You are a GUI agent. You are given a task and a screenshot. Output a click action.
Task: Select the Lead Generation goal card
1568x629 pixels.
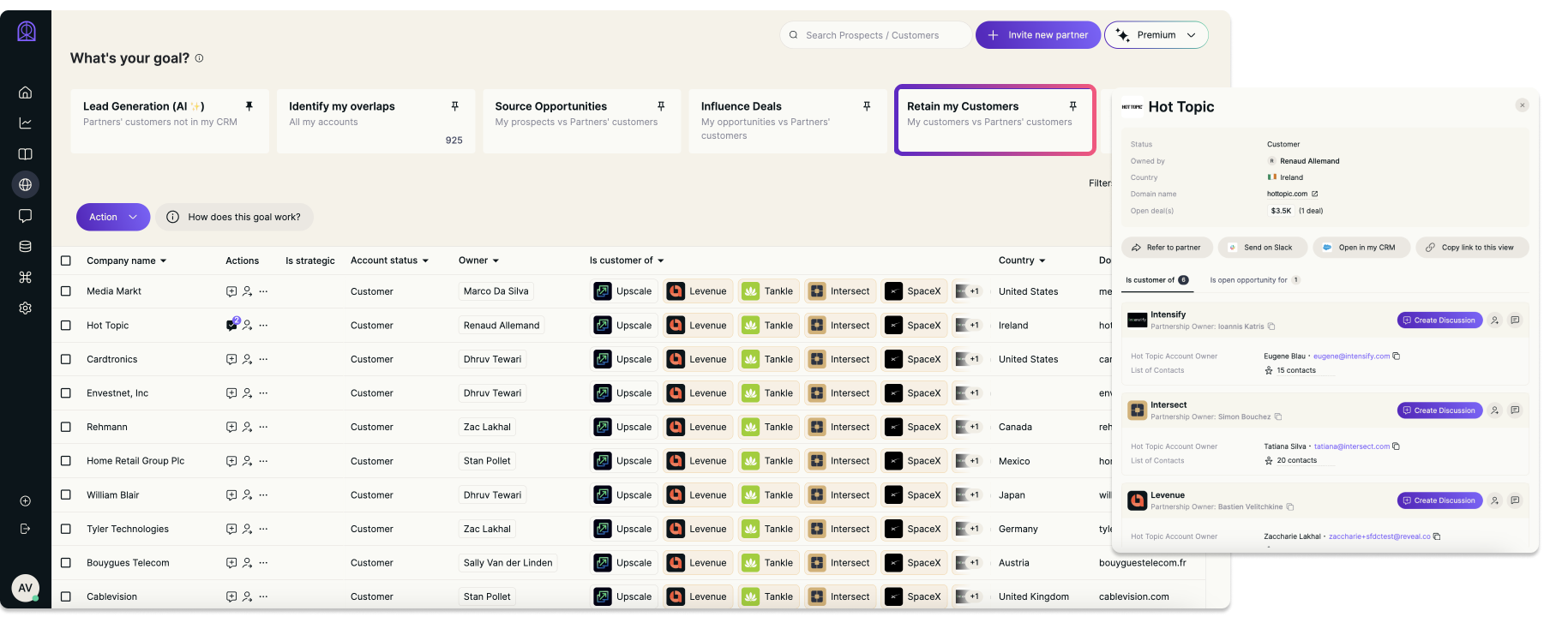(x=170, y=121)
